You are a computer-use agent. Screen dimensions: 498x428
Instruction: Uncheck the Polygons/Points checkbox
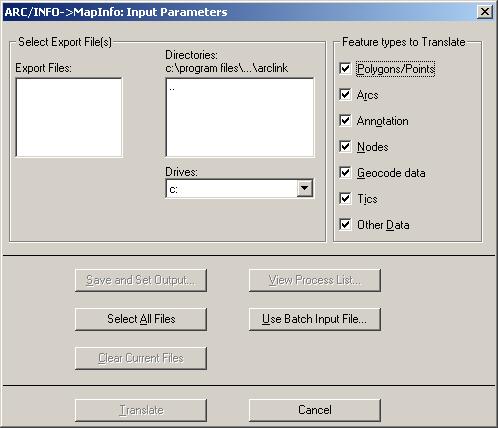[345, 69]
